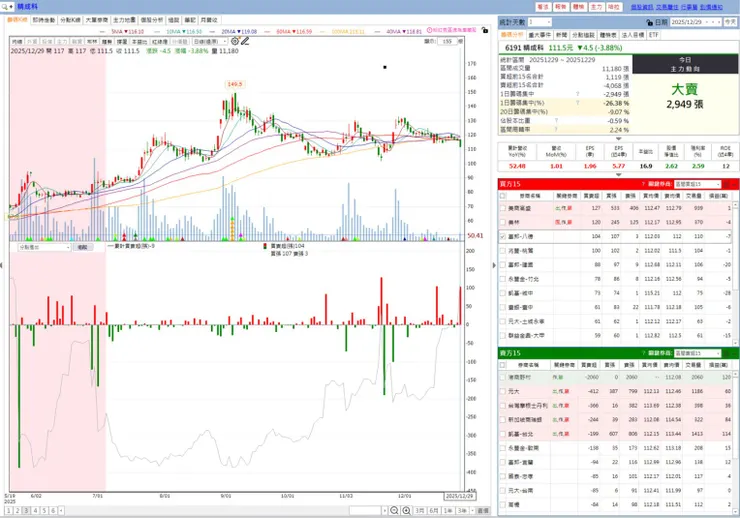The width and height of the screenshot is (740, 518).
Task: Select chart page 1
Action: [x=8, y=510]
